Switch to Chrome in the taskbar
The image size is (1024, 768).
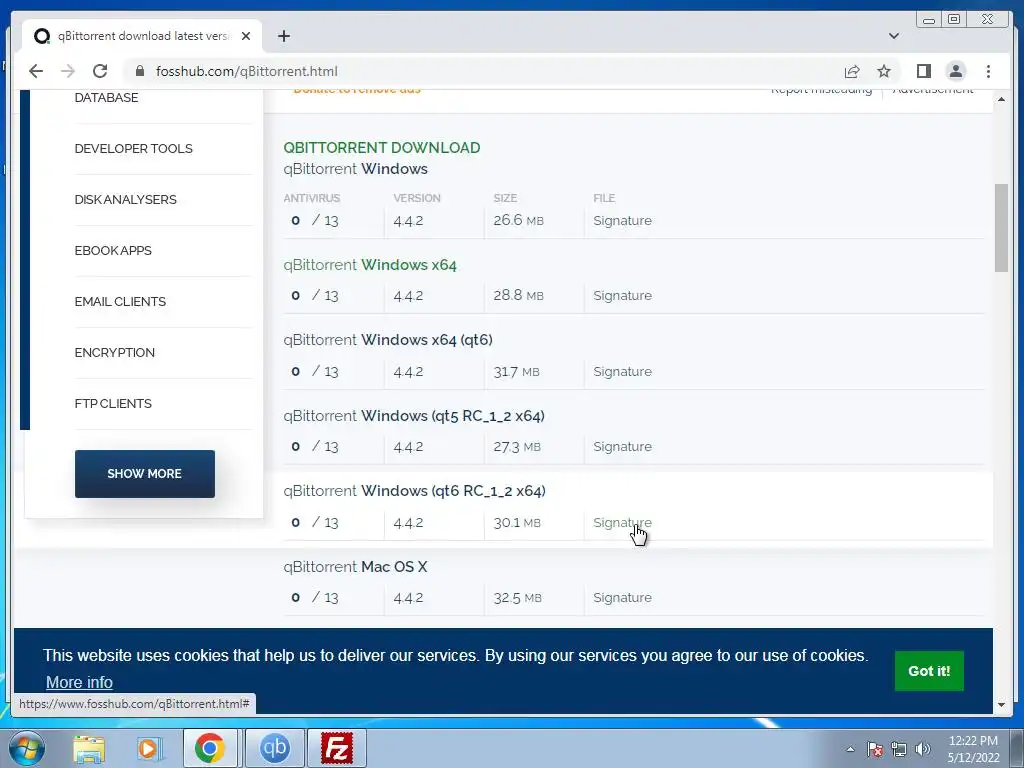(209, 748)
